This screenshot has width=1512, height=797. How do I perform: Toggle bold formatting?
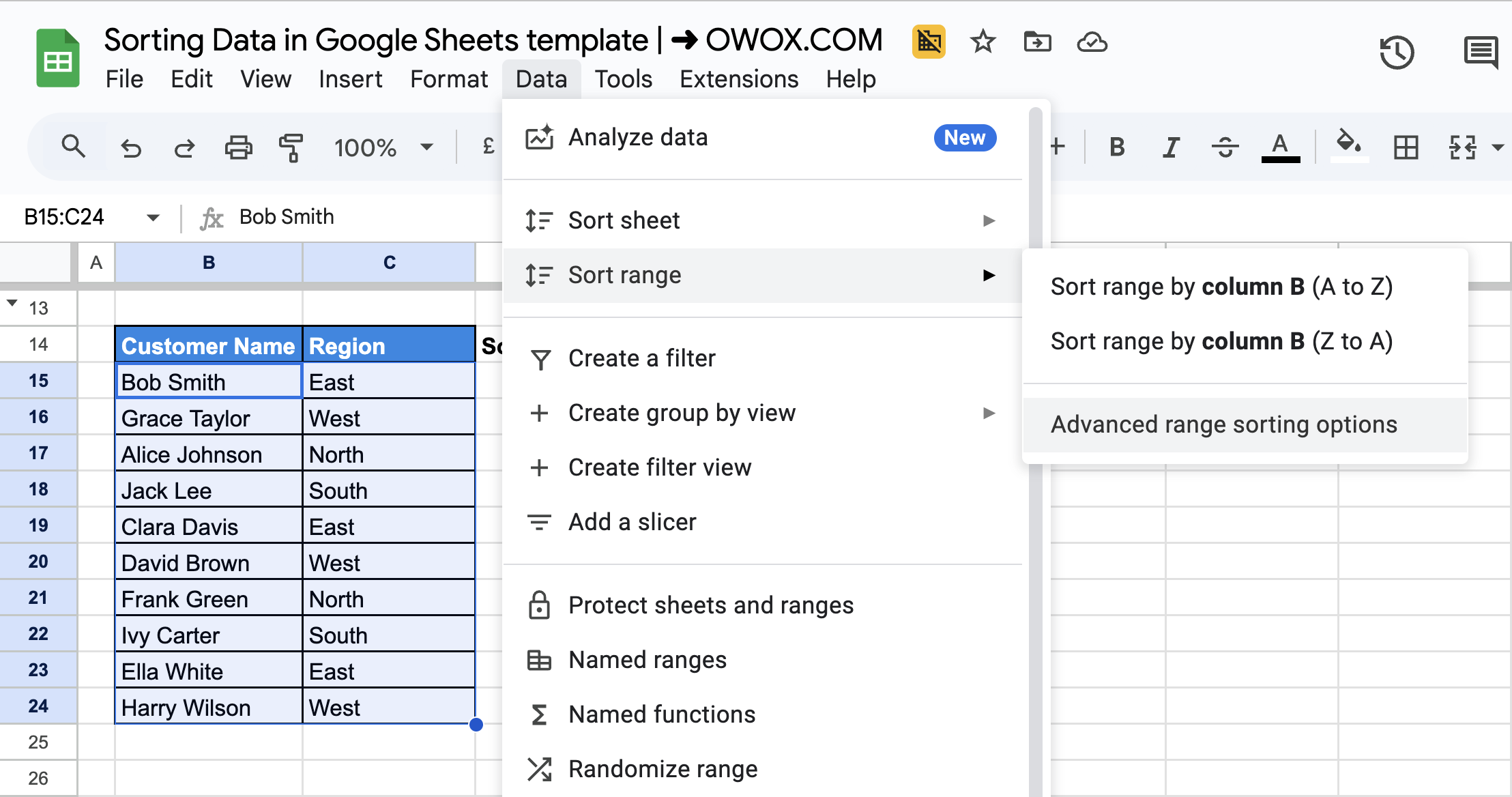point(1117,147)
